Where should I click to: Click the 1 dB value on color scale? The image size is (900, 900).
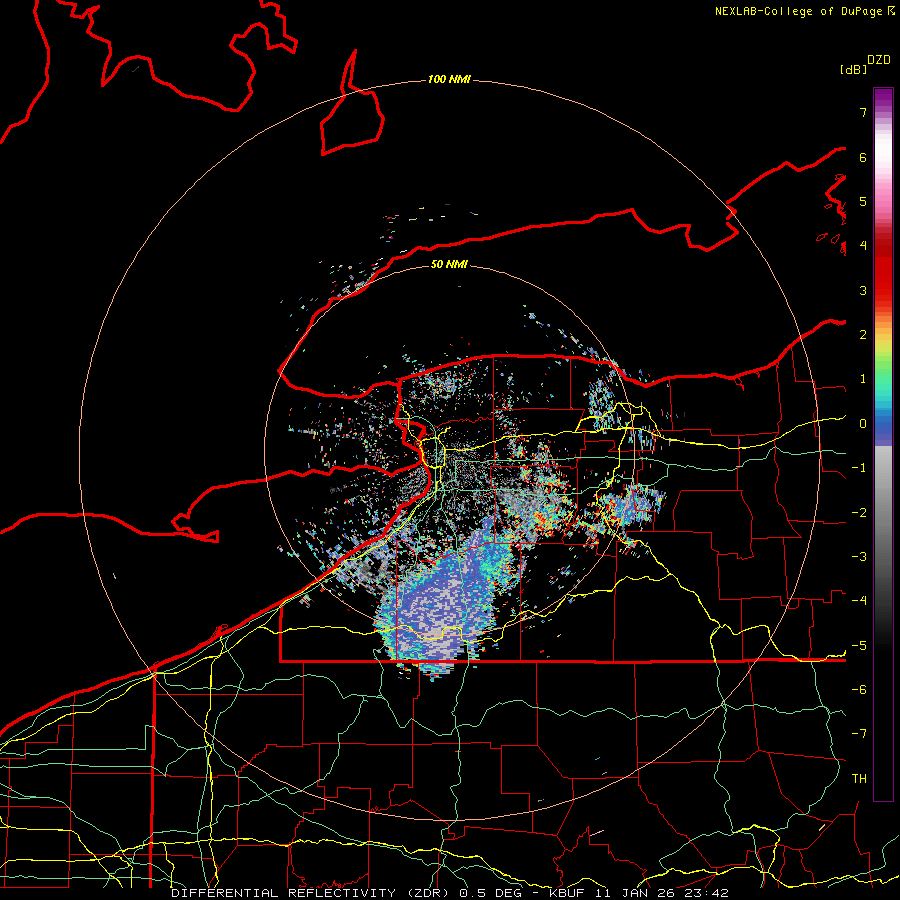pos(863,379)
